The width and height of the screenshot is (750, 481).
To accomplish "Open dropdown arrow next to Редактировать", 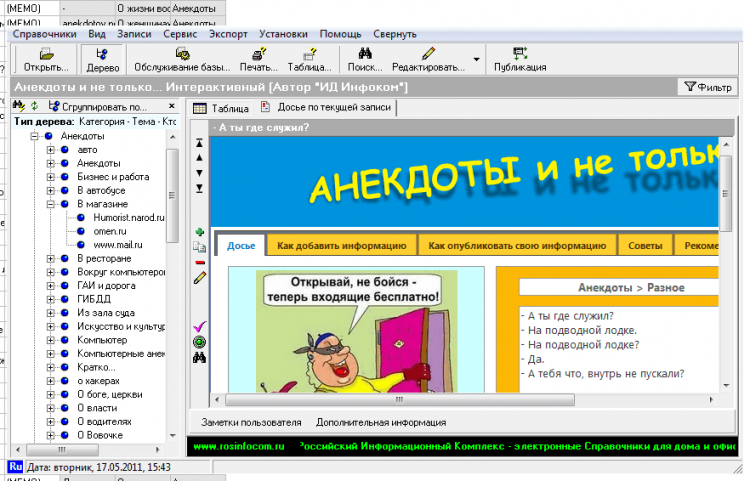I will (x=476, y=60).
